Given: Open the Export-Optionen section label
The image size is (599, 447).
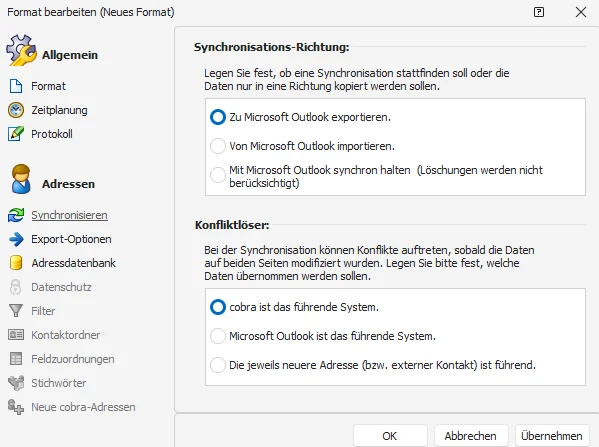Looking at the screenshot, I should coord(71,239).
